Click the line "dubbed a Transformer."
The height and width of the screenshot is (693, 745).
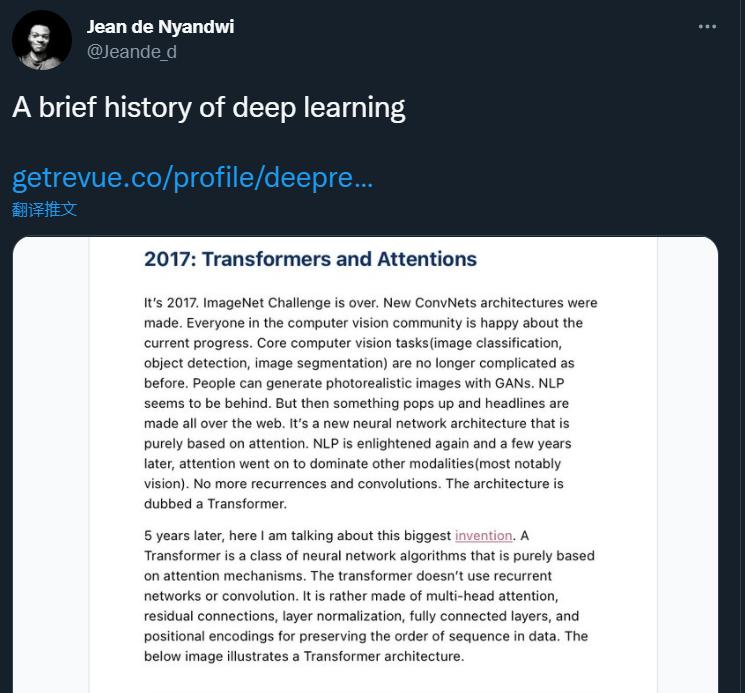coord(215,504)
